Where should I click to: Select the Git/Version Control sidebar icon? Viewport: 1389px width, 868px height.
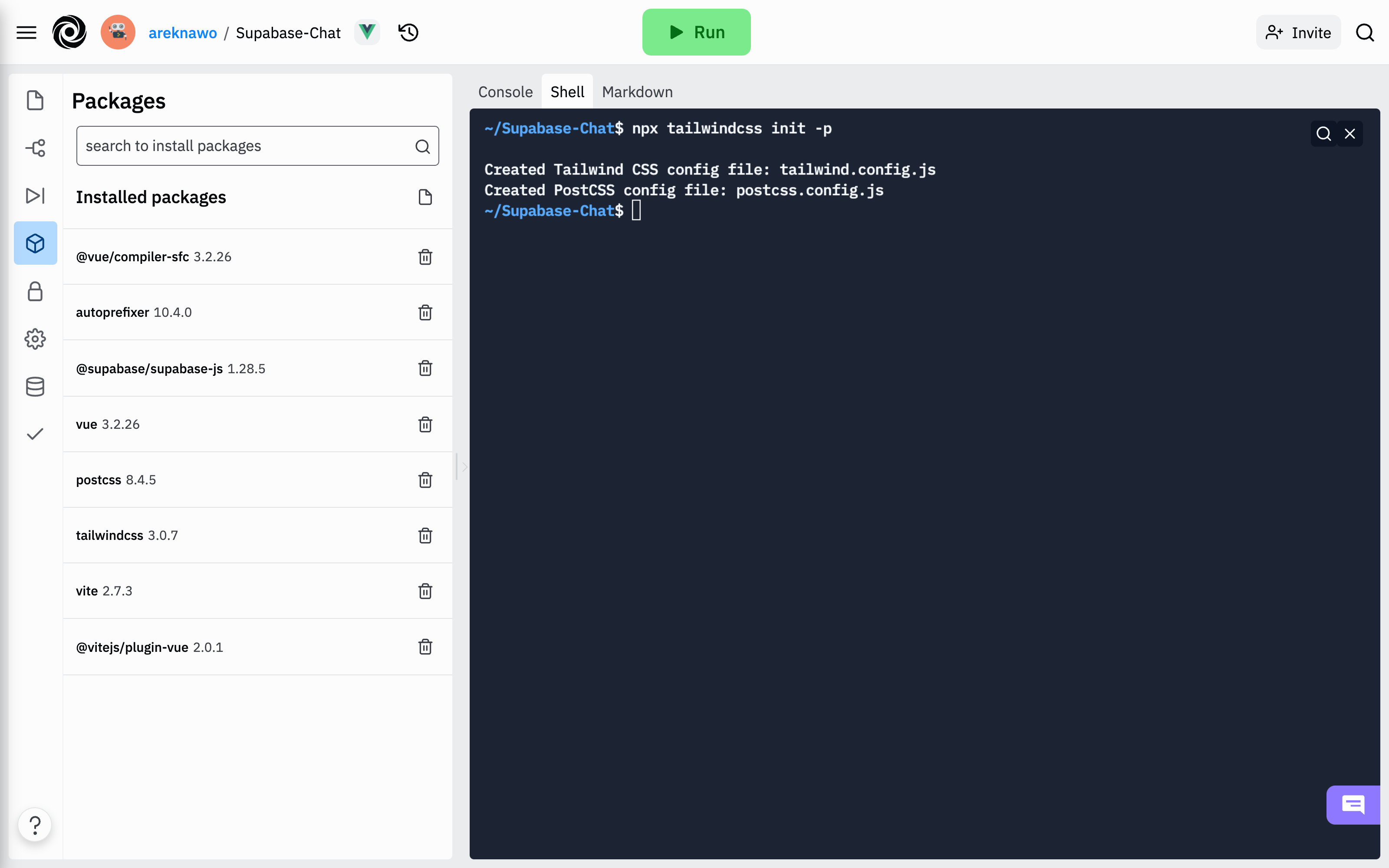point(36,147)
